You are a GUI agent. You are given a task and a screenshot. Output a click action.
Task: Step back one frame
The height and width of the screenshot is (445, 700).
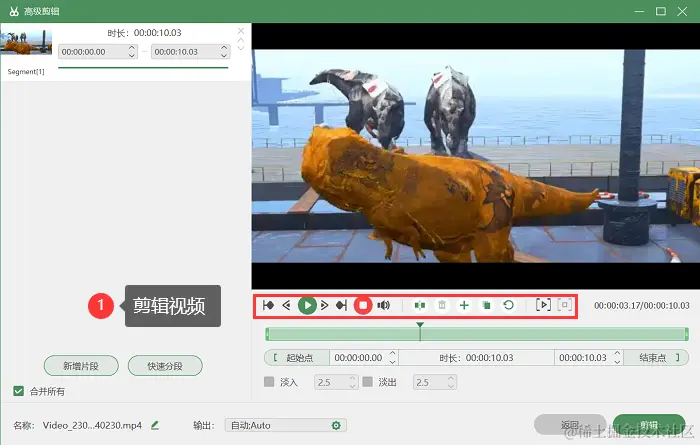coord(287,305)
